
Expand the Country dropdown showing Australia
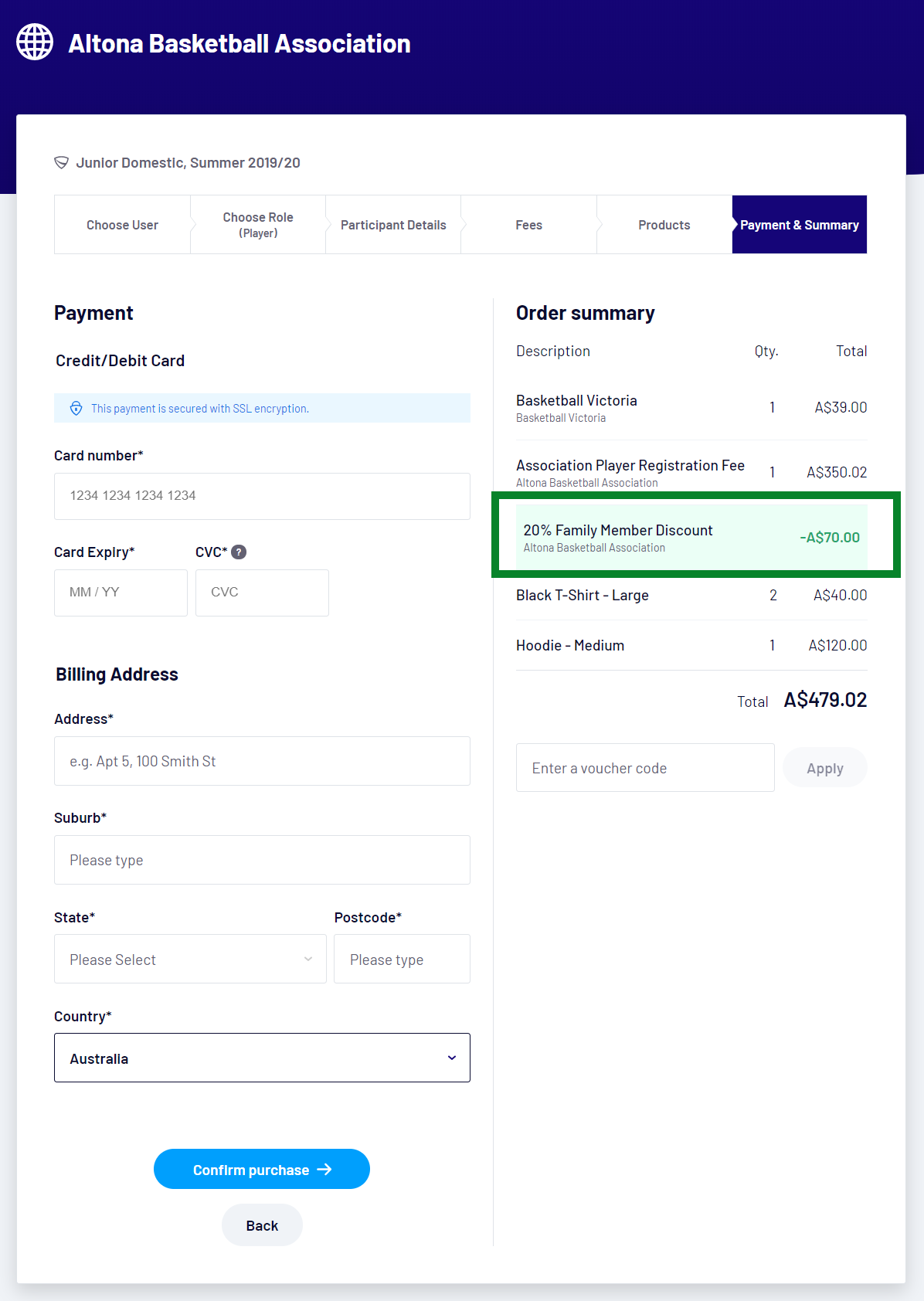point(262,1058)
